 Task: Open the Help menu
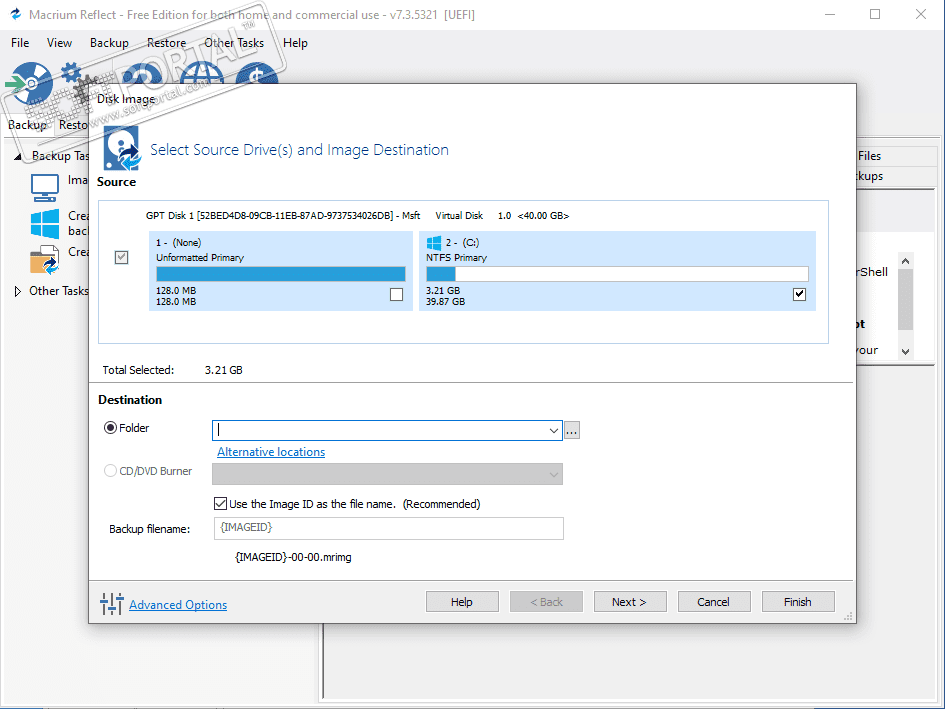coord(295,43)
